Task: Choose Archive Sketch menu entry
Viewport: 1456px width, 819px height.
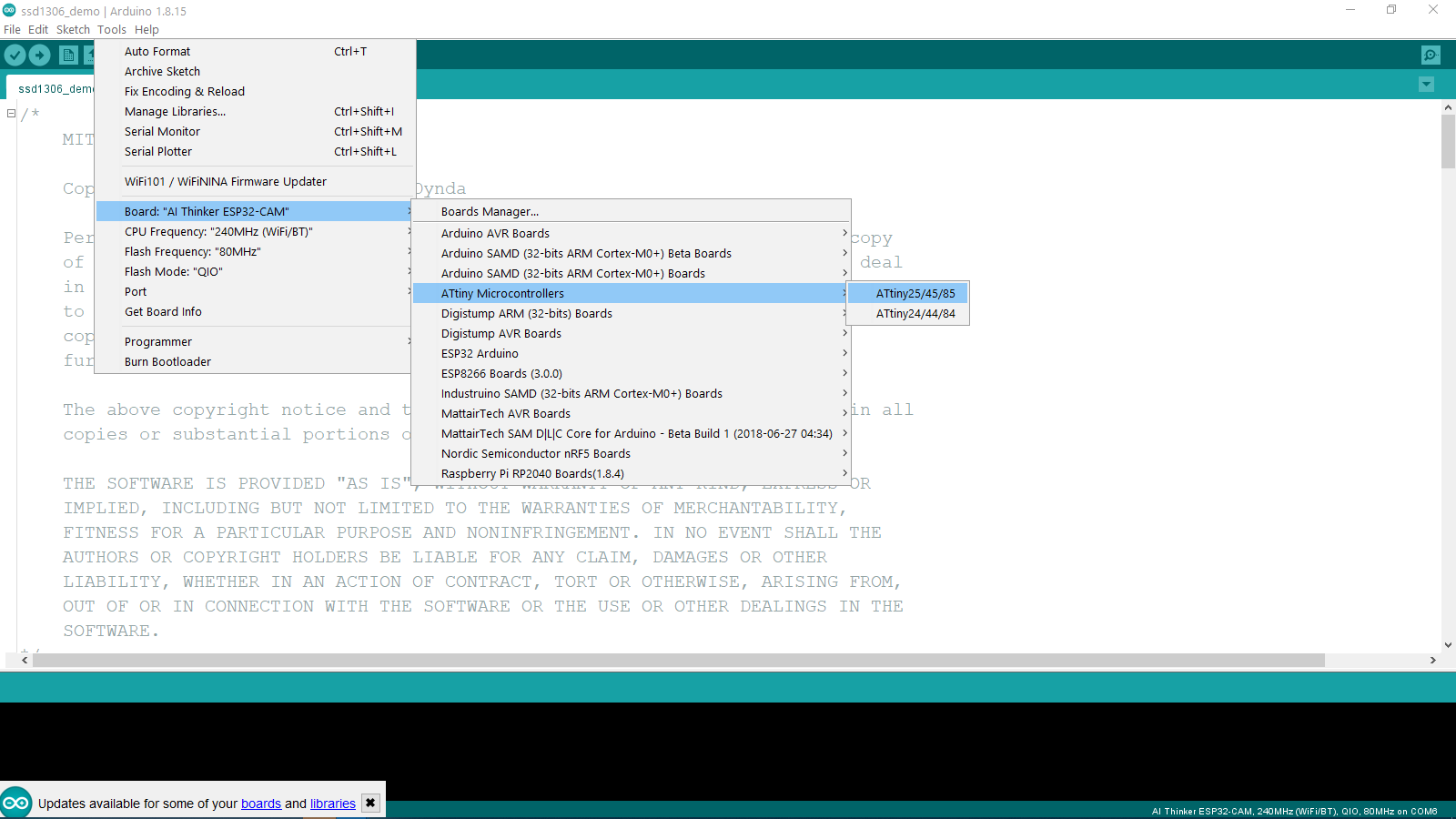Action: (x=255, y=72)
